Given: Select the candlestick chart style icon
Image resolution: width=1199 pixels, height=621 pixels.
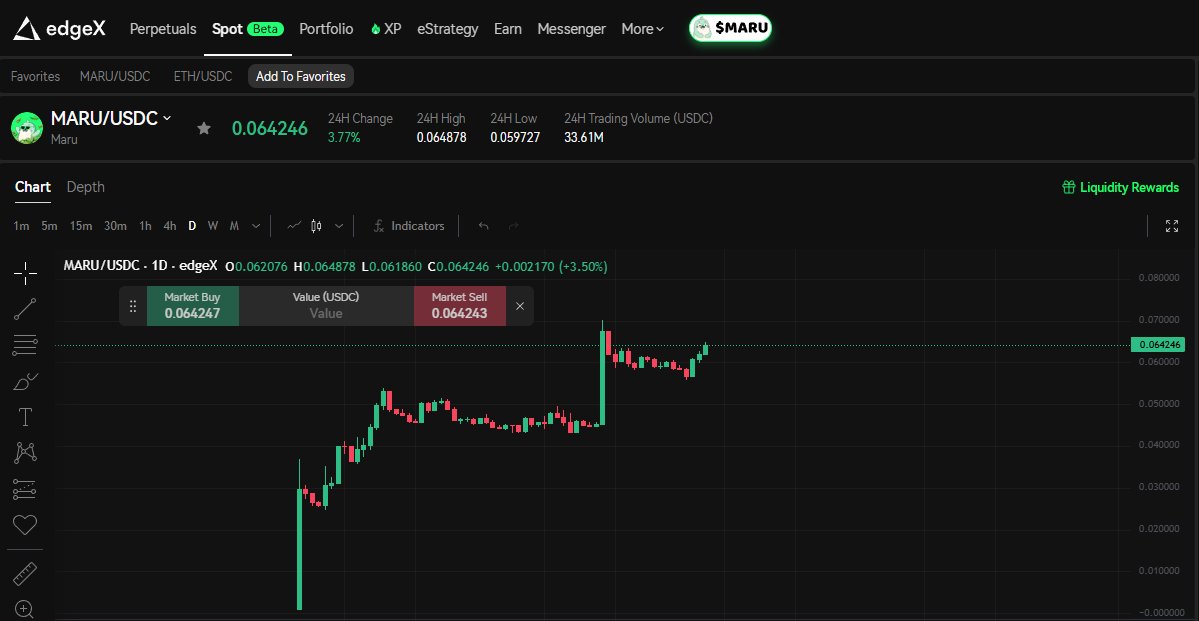Looking at the screenshot, I should [x=317, y=226].
